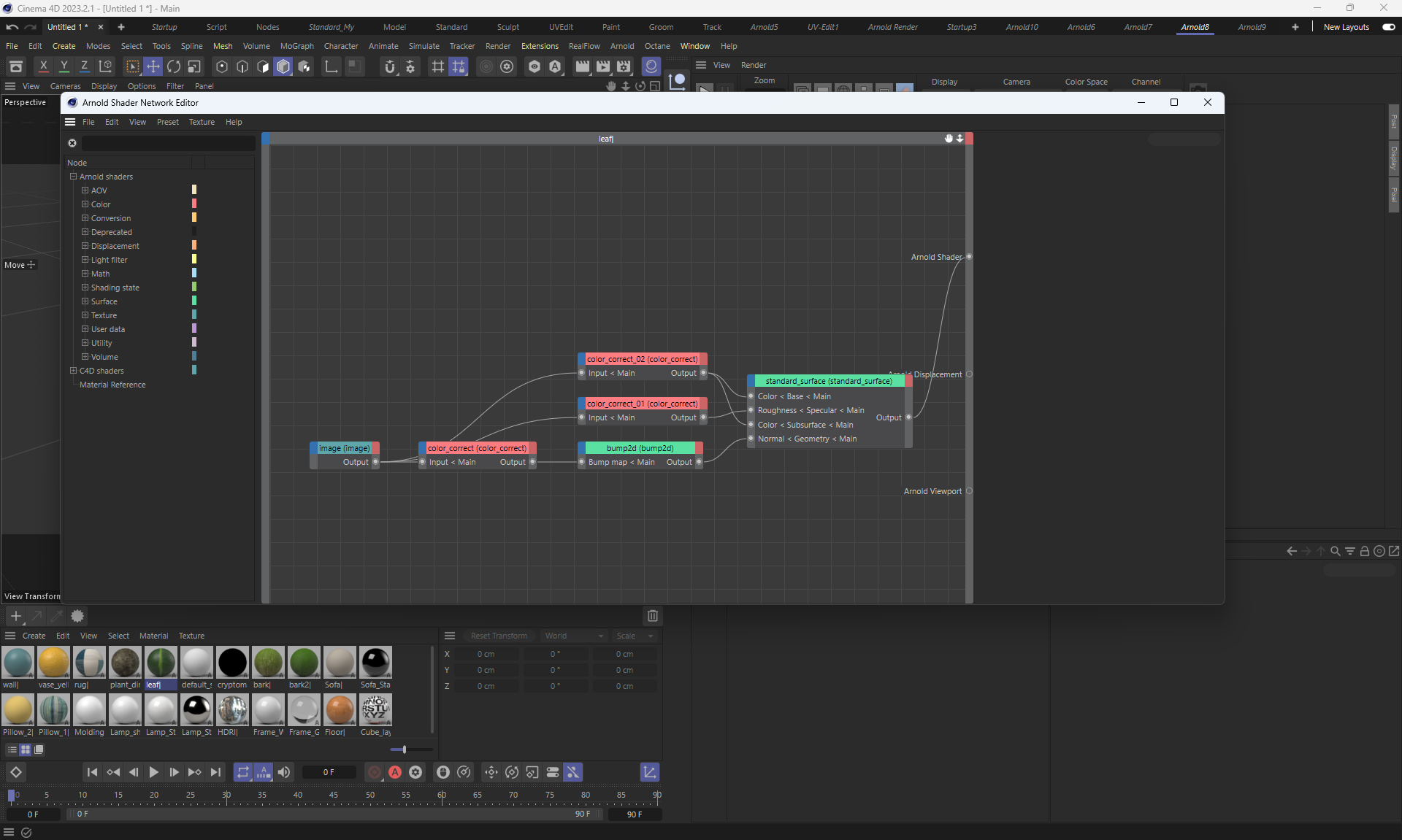
Task: Switch to the Arnold9 layout tab
Action: coord(1252,27)
